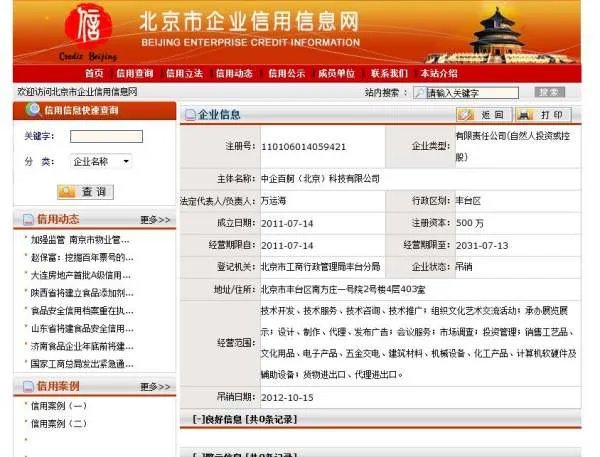Open news link 加强监管 南京市物业管…
The height and width of the screenshot is (457, 600).
[80, 240]
